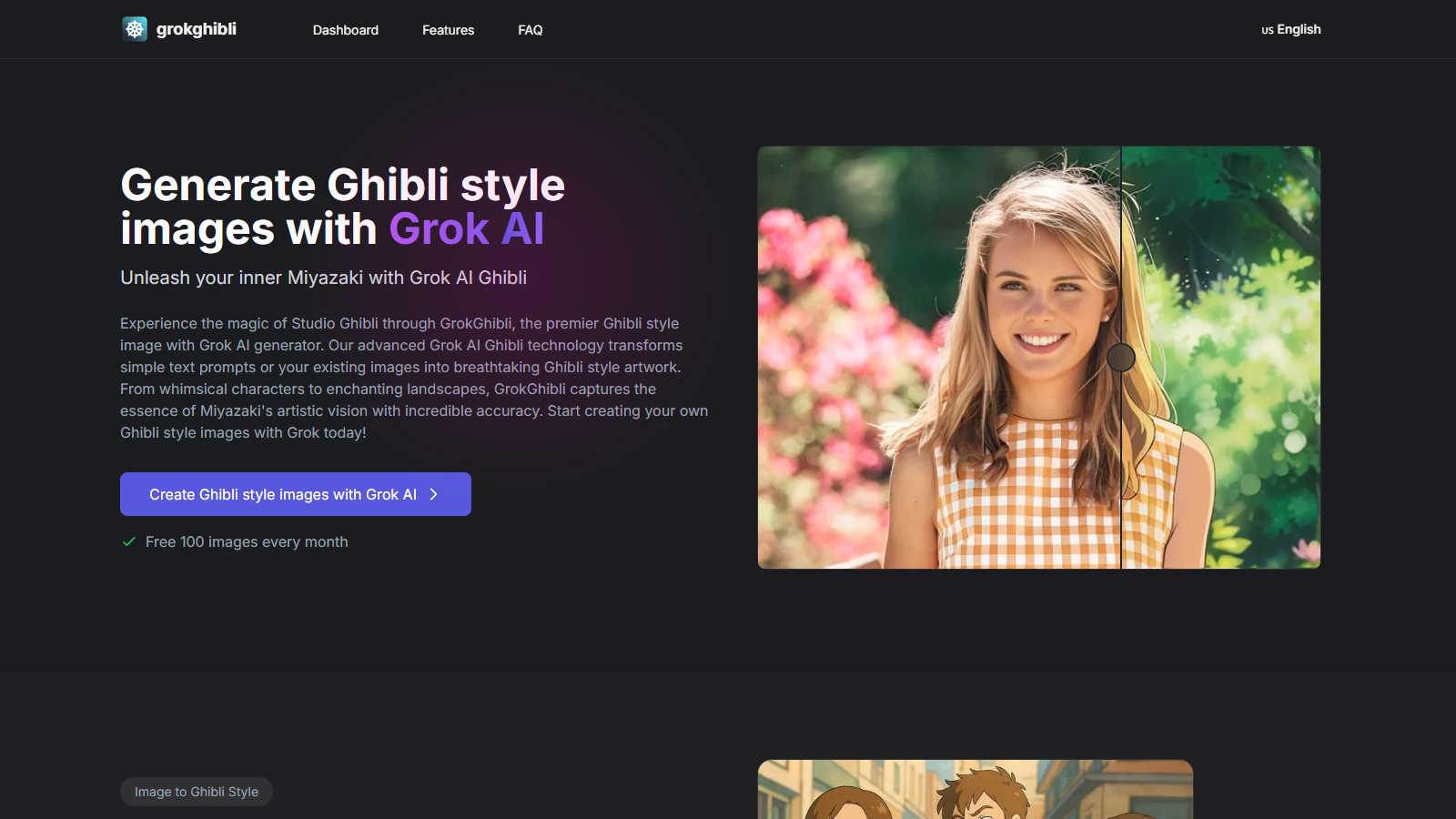Grab the circular before-after comparison slider handle

coord(1121,358)
